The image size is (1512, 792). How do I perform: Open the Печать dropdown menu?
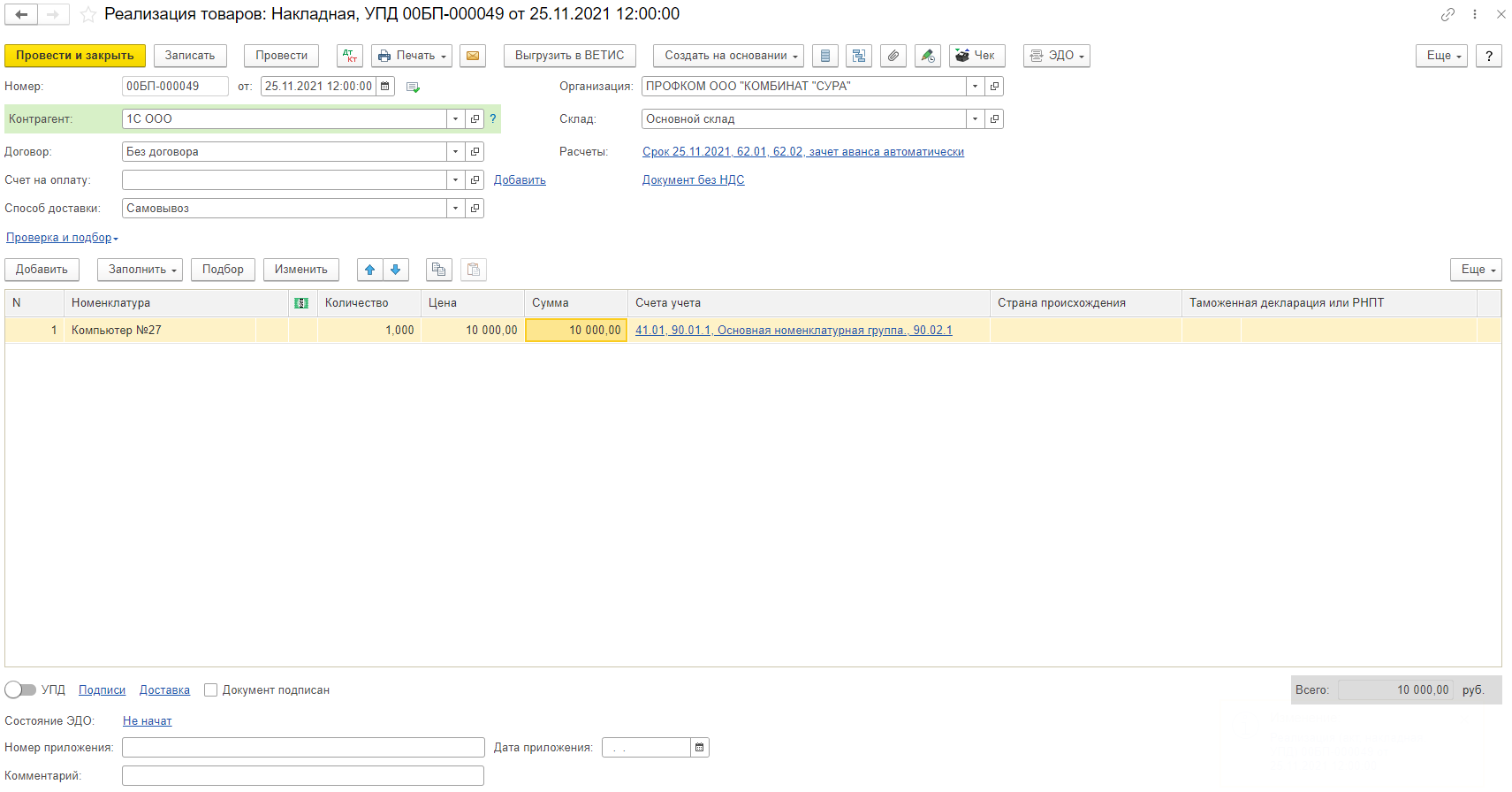412,56
